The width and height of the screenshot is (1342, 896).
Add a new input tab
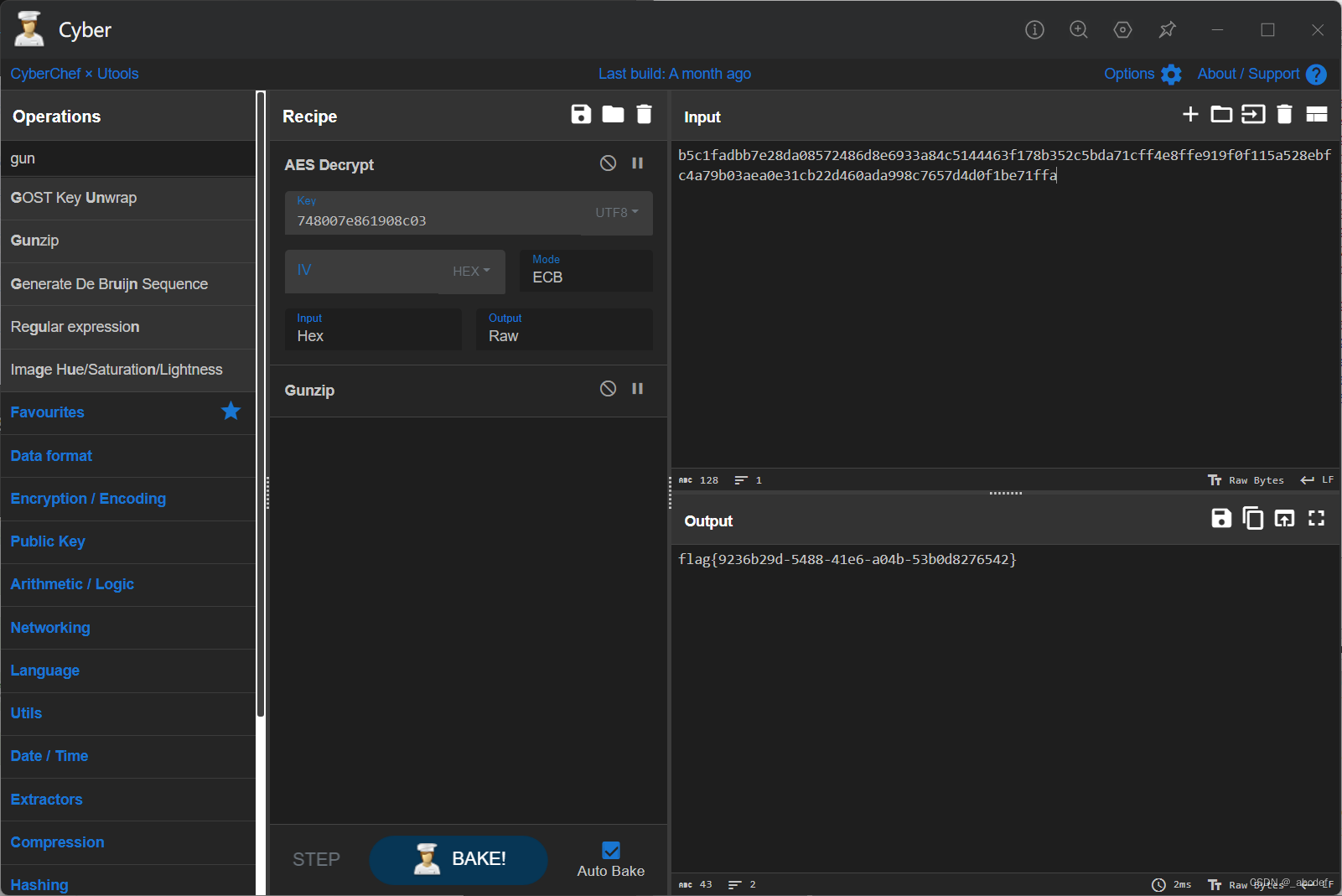[x=1190, y=114]
